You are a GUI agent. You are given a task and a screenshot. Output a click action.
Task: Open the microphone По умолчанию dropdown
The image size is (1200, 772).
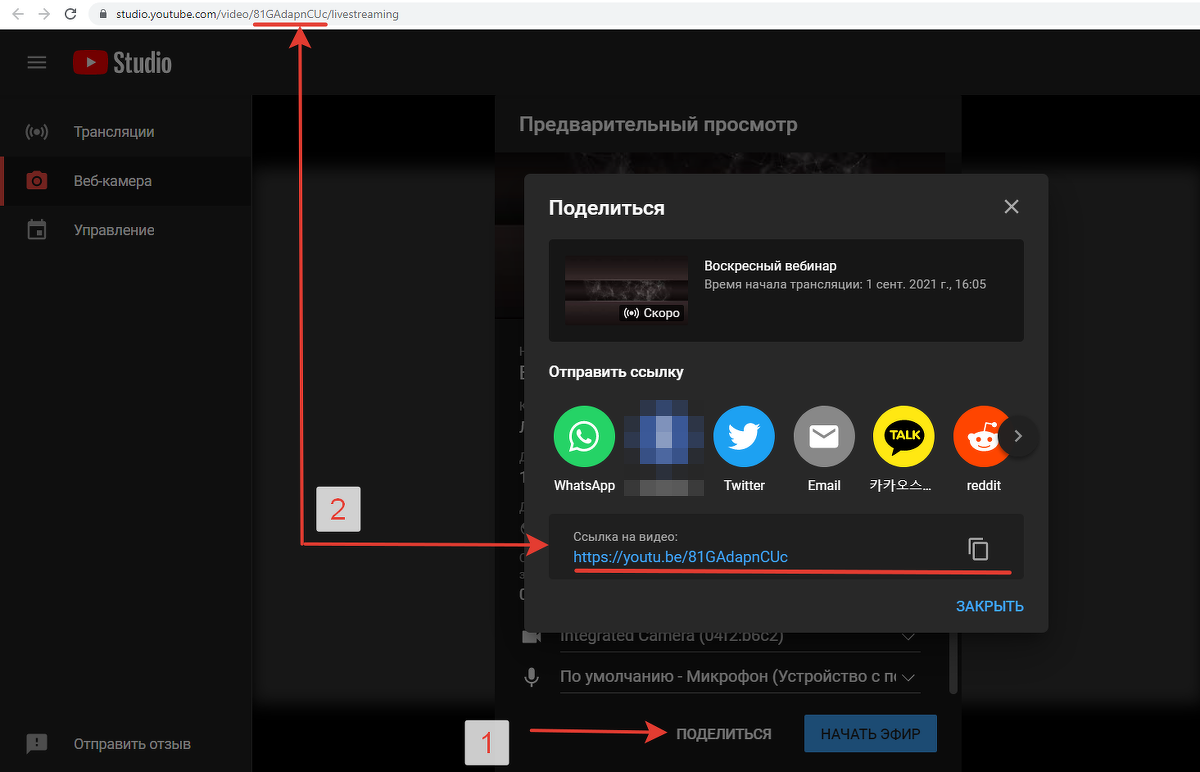coord(738,677)
